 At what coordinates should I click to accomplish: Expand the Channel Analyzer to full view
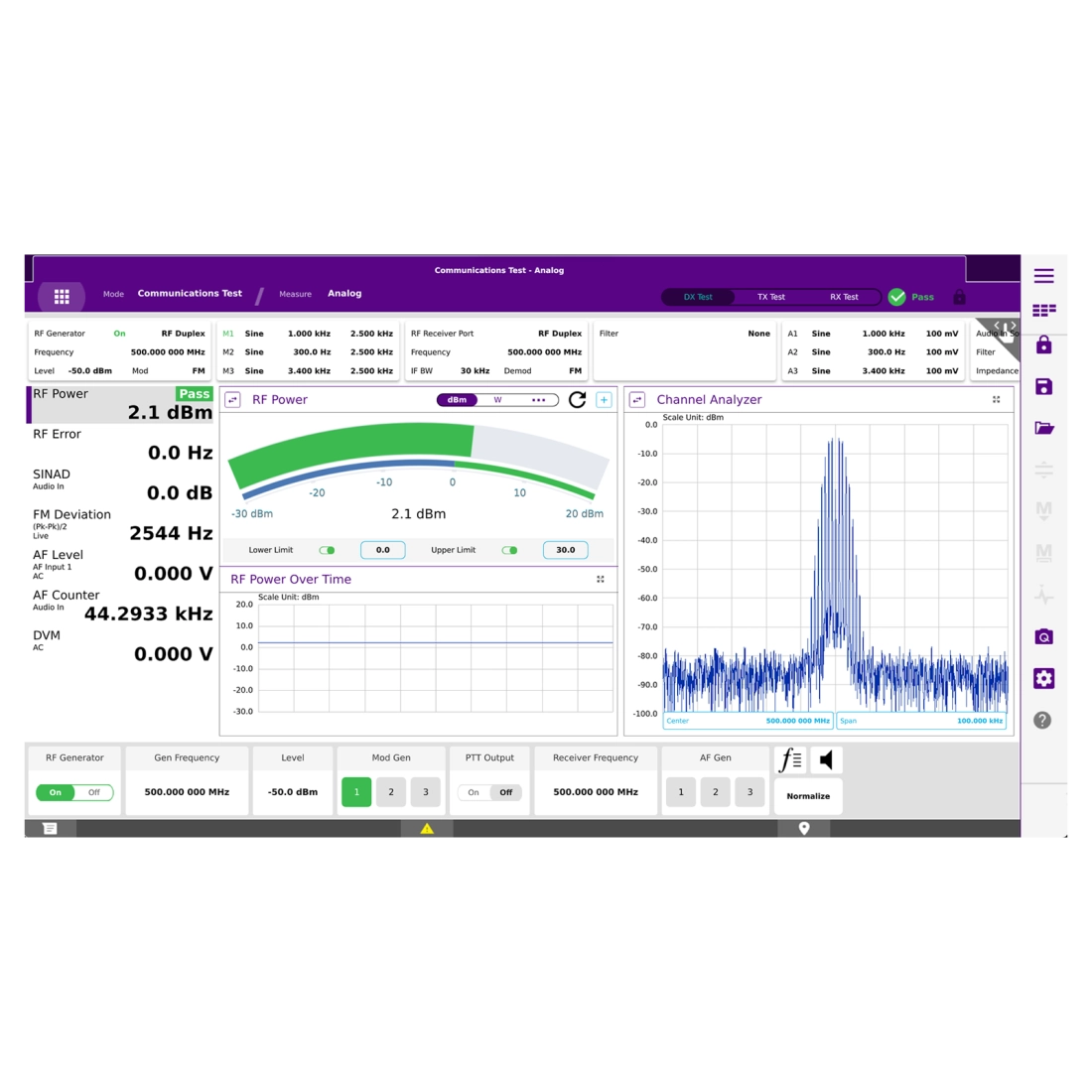[997, 400]
